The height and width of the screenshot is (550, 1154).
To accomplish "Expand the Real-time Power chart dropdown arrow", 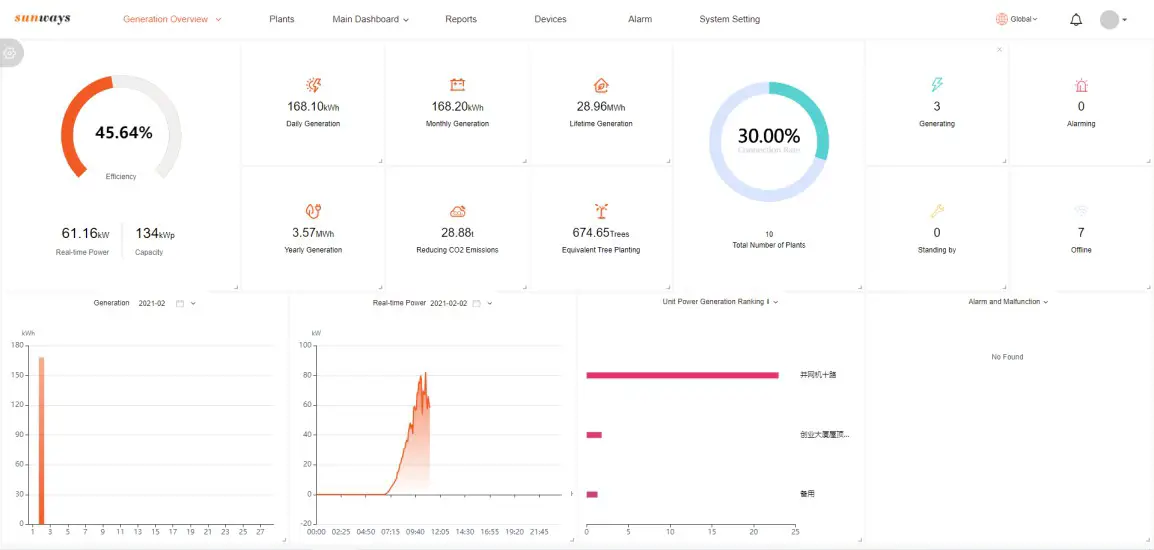I will click(489, 303).
